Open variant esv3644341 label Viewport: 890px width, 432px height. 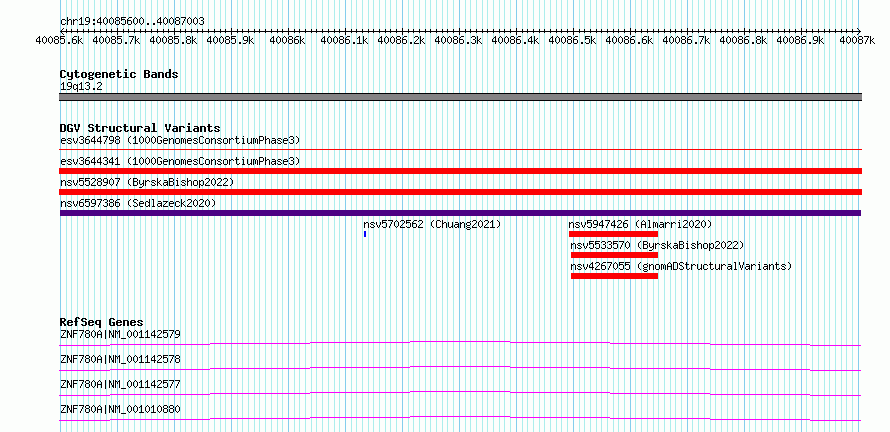[x=180, y=161]
